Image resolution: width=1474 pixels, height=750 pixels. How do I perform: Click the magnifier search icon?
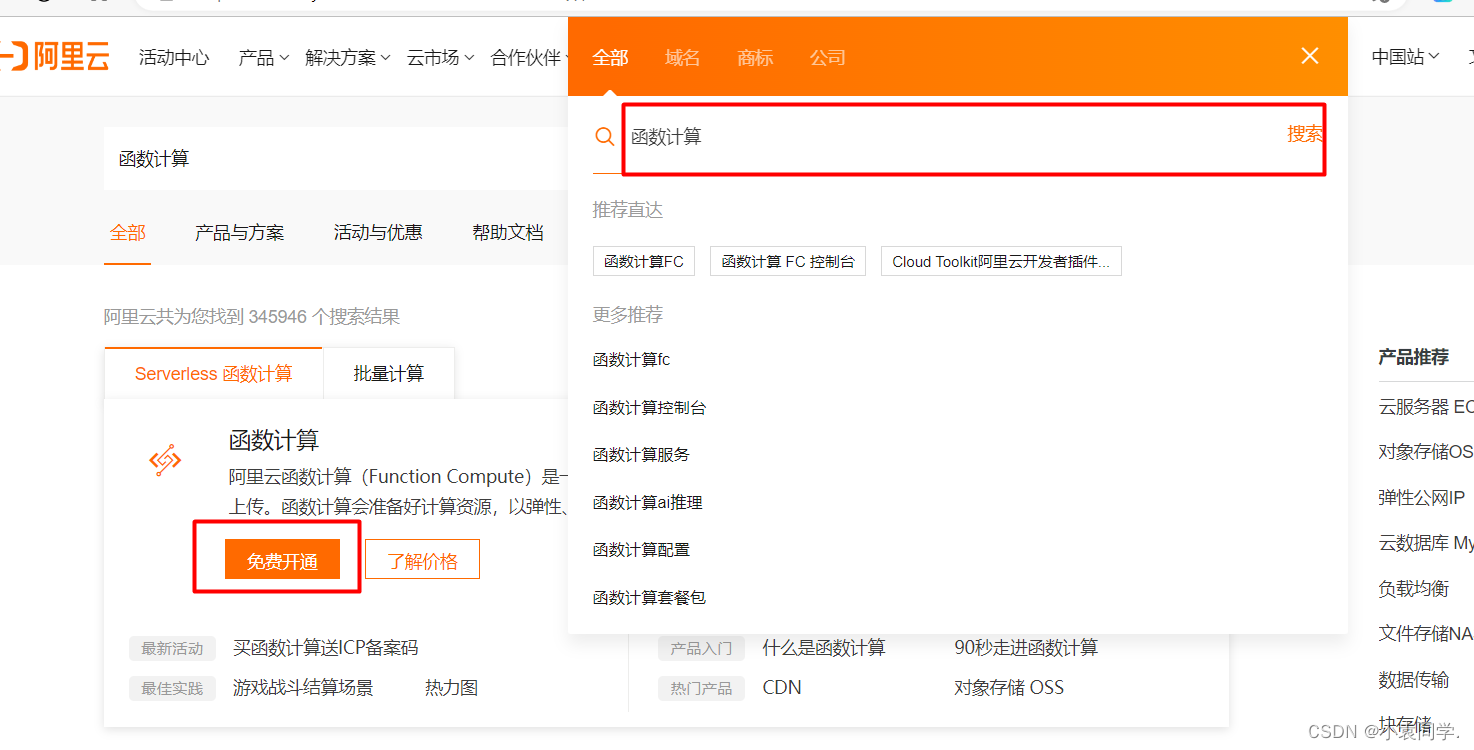coord(604,136)
